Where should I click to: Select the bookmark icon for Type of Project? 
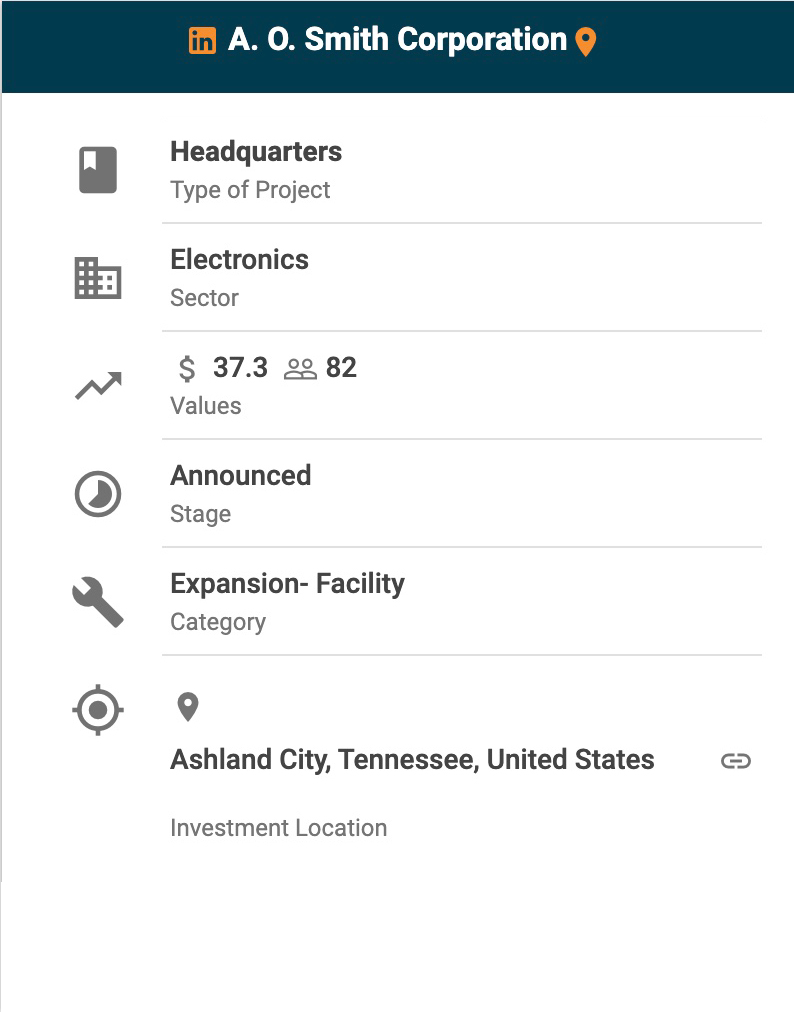(x=98, y=170)
